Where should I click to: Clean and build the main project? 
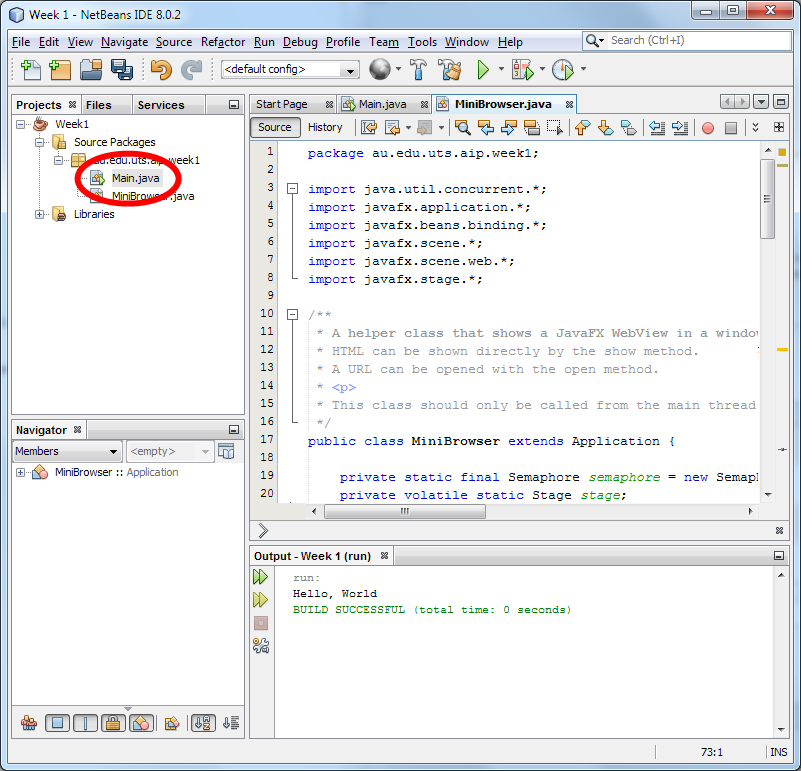click(x=449, y=69)
